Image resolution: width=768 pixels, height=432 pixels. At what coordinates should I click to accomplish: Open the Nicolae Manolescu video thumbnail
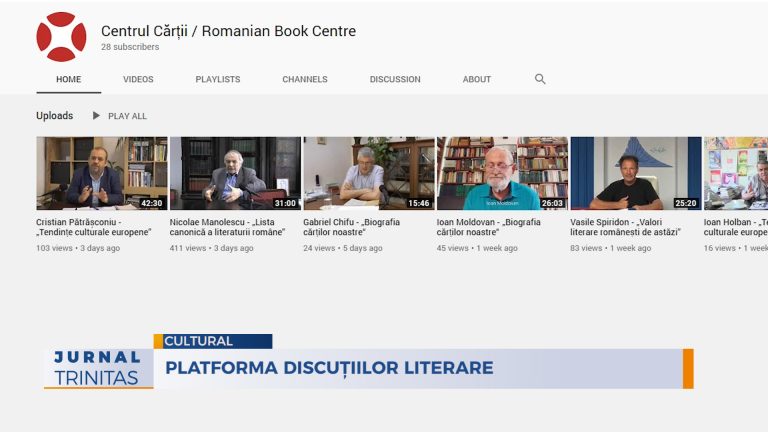click(x=236, y=173)
